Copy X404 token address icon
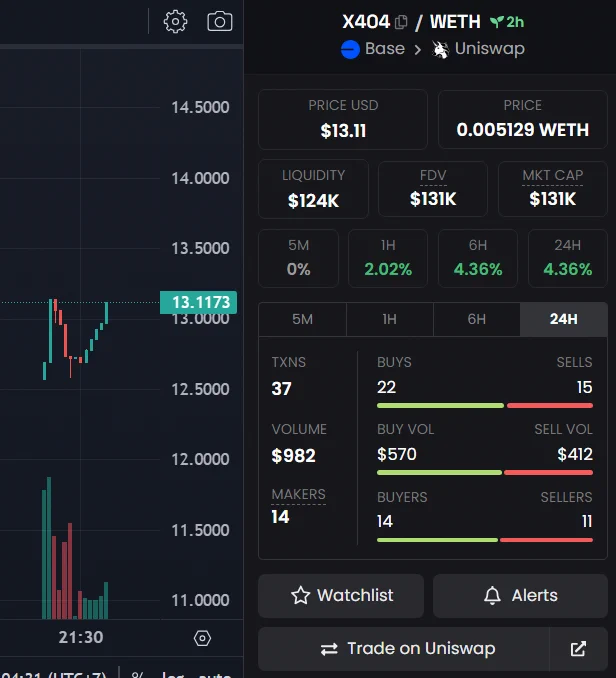The width and height of the screenshot is (616, 678). coord(401,22)
